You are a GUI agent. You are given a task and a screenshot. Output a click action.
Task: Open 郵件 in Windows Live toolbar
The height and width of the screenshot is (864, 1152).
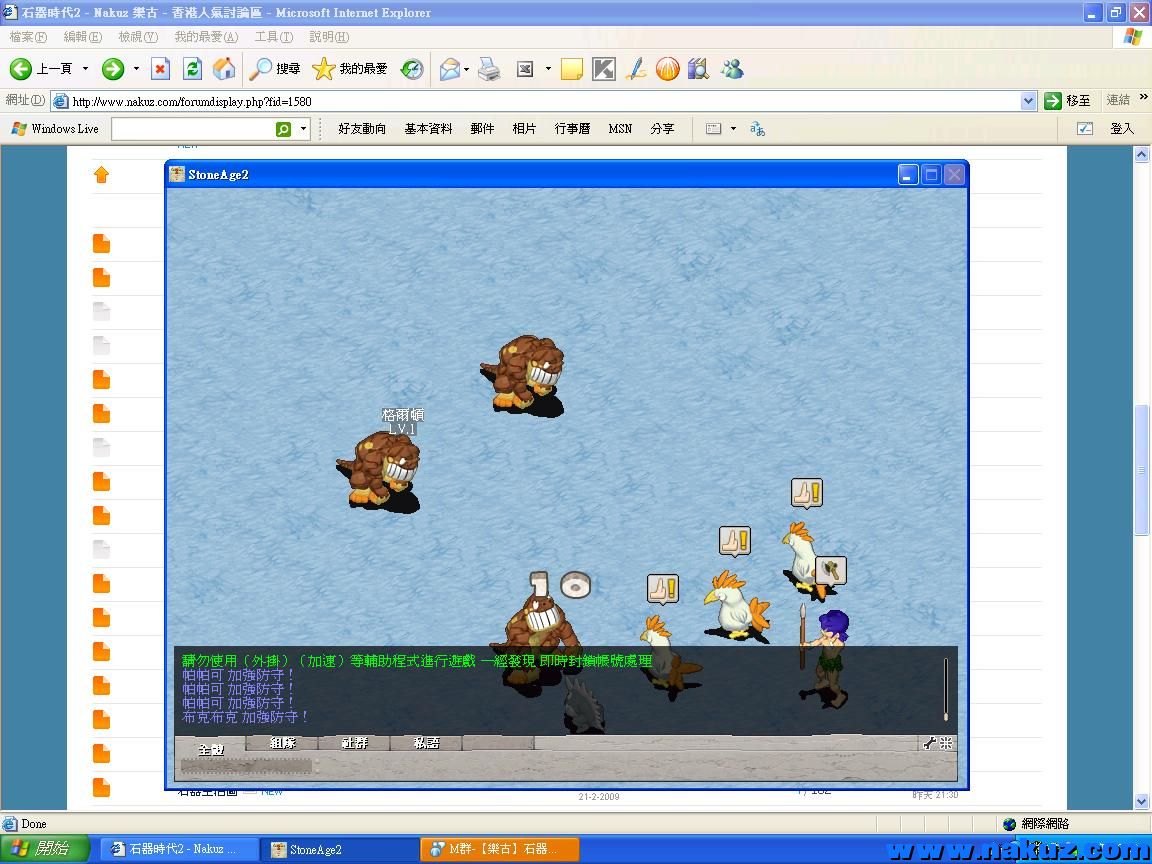[482, 129]
